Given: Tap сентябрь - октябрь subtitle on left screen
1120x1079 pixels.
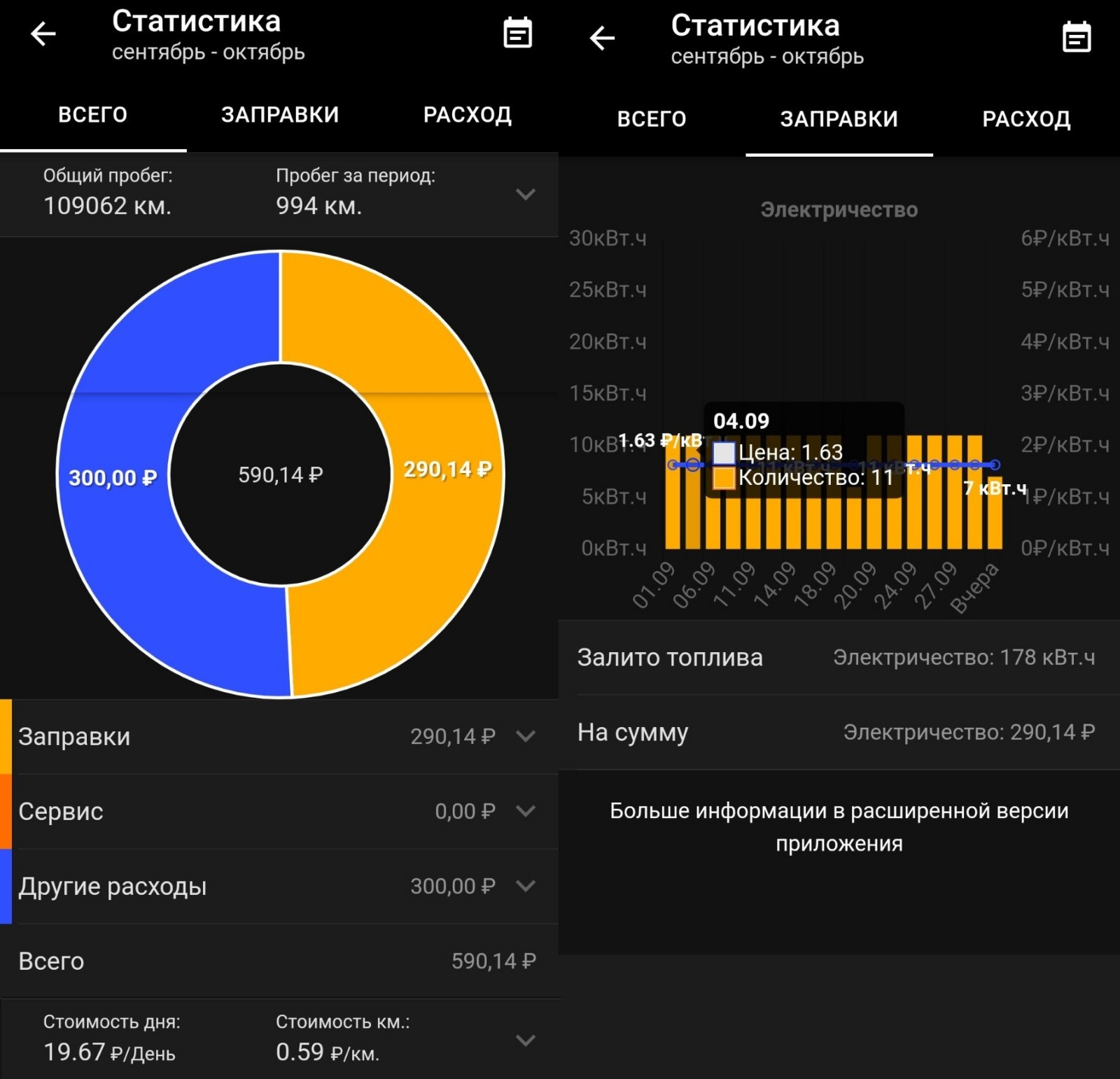Looking at the screenshot, I should click(209, 52).
